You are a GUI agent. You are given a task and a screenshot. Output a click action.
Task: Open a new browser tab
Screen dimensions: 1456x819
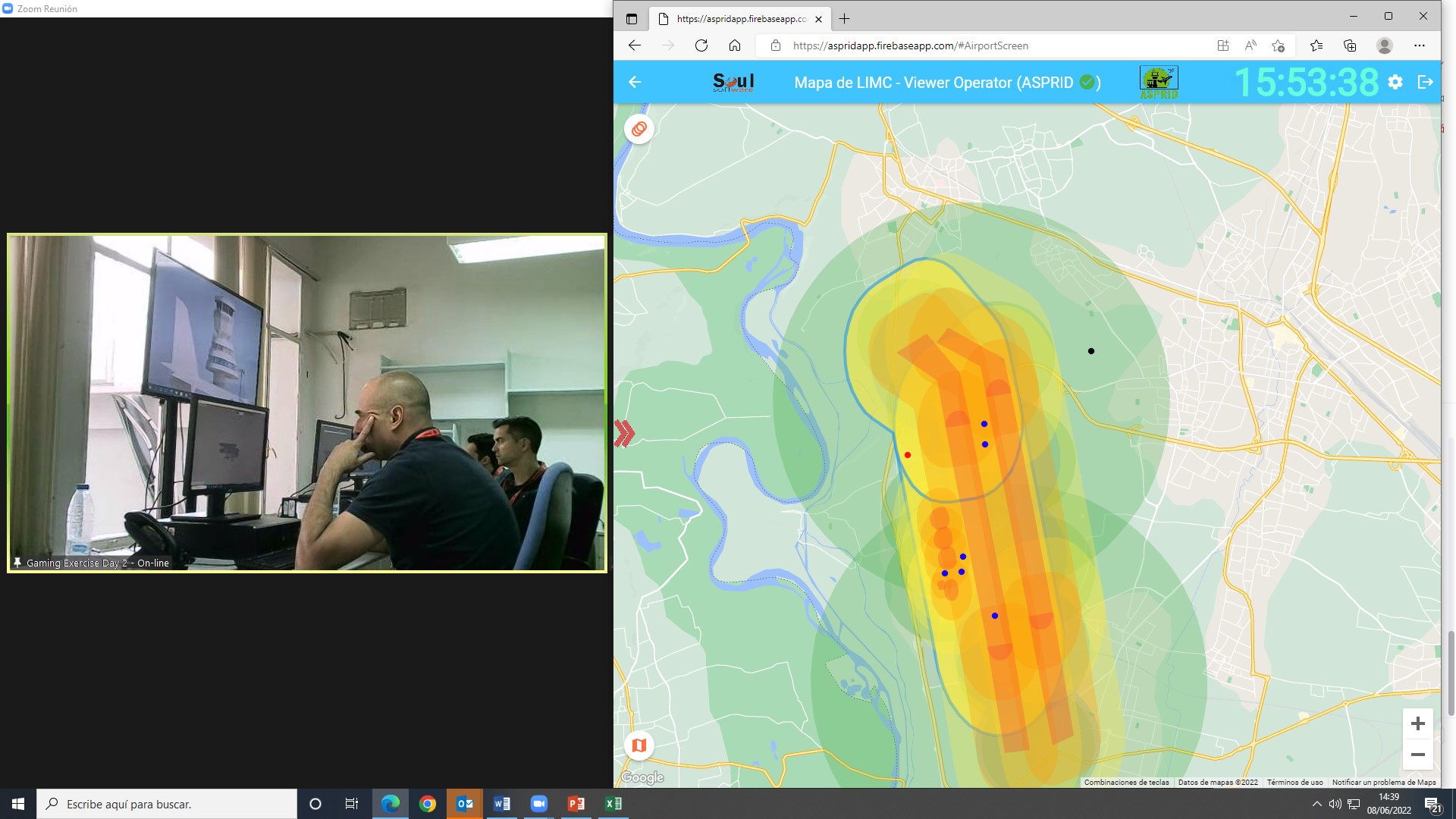[845, 19]
